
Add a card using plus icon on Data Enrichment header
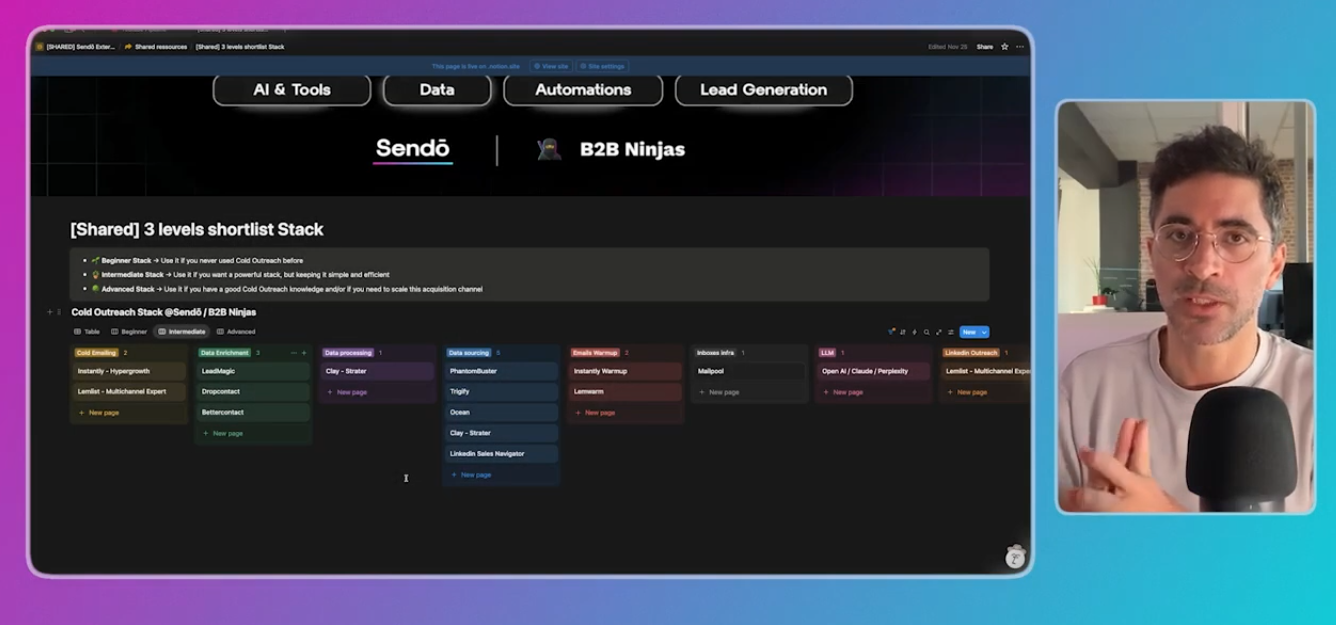(x=304, y=353)
